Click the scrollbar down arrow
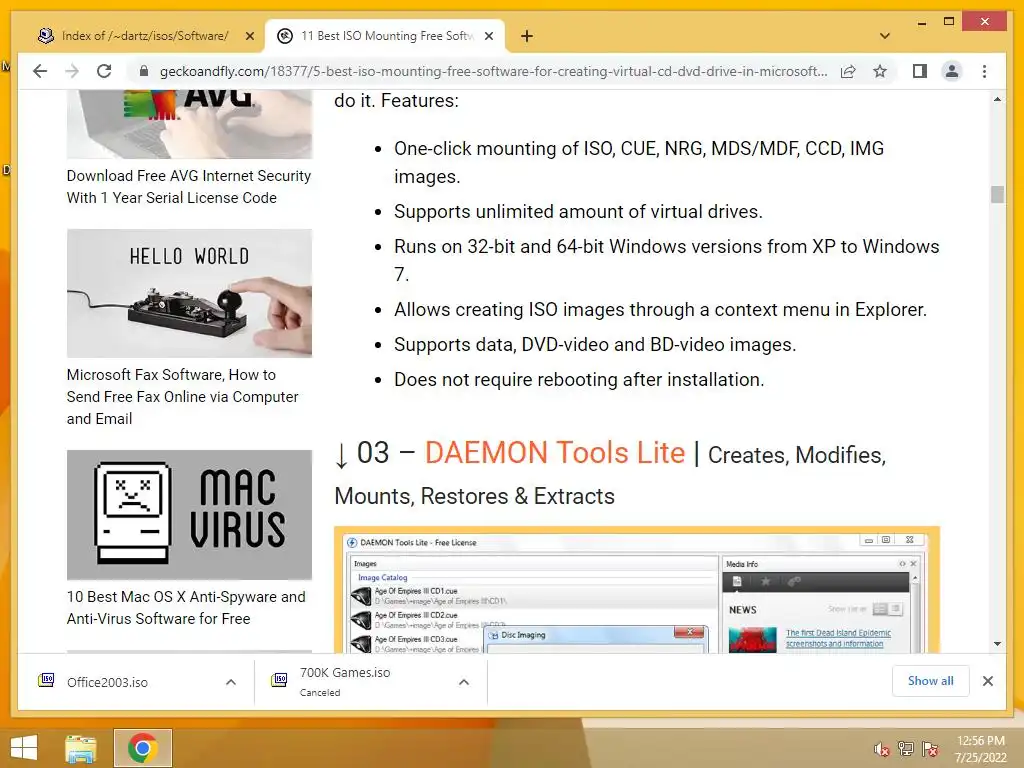 point(997,644)
